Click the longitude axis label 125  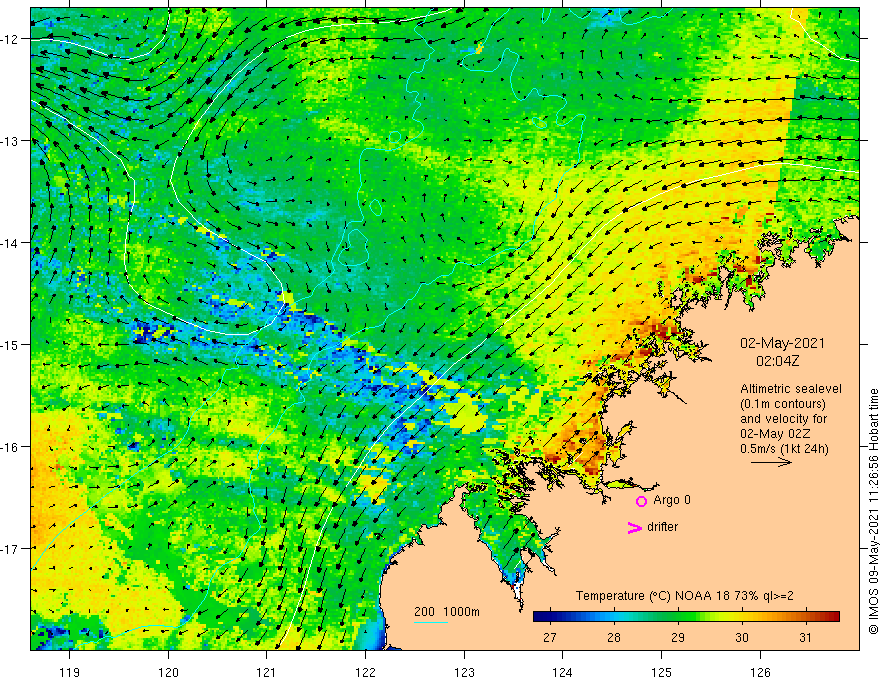(661, 672)
